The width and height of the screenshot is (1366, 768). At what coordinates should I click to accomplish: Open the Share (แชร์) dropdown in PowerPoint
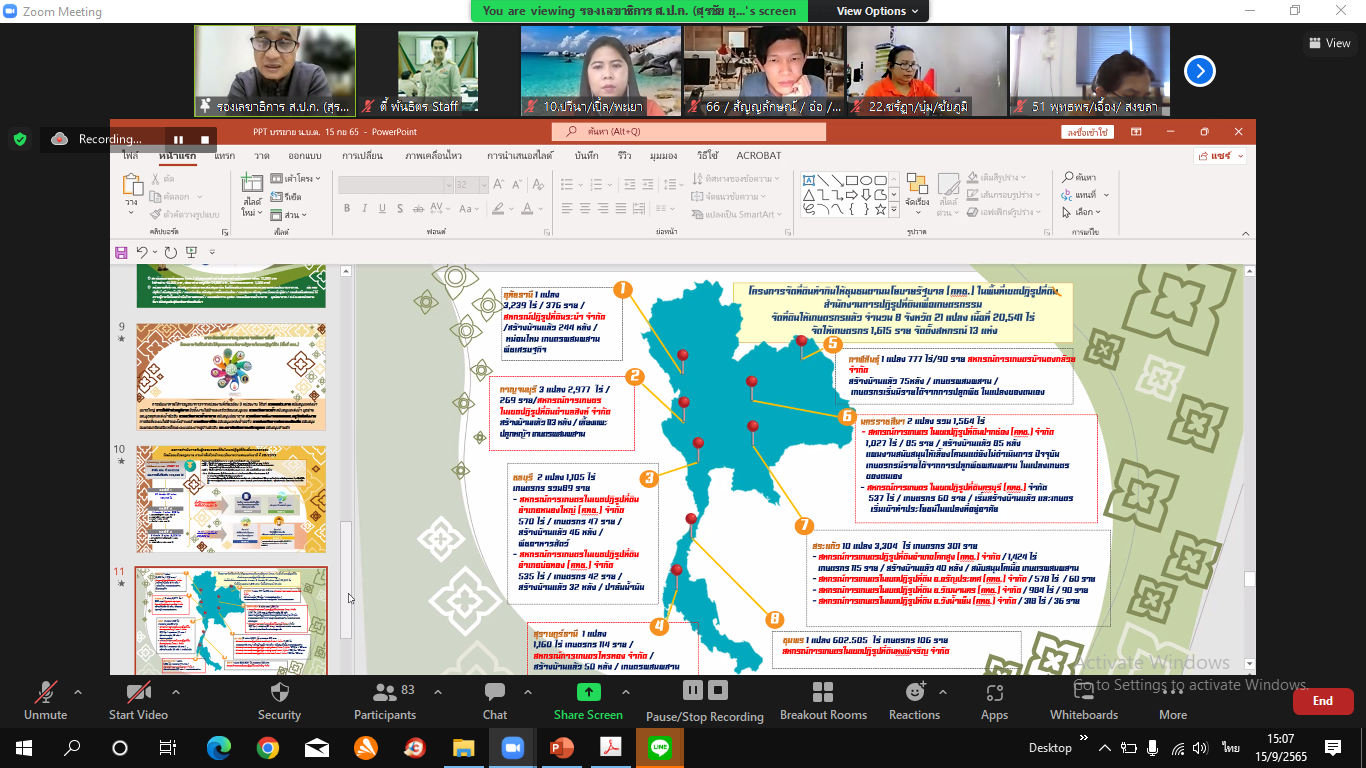pos(1221,156)
